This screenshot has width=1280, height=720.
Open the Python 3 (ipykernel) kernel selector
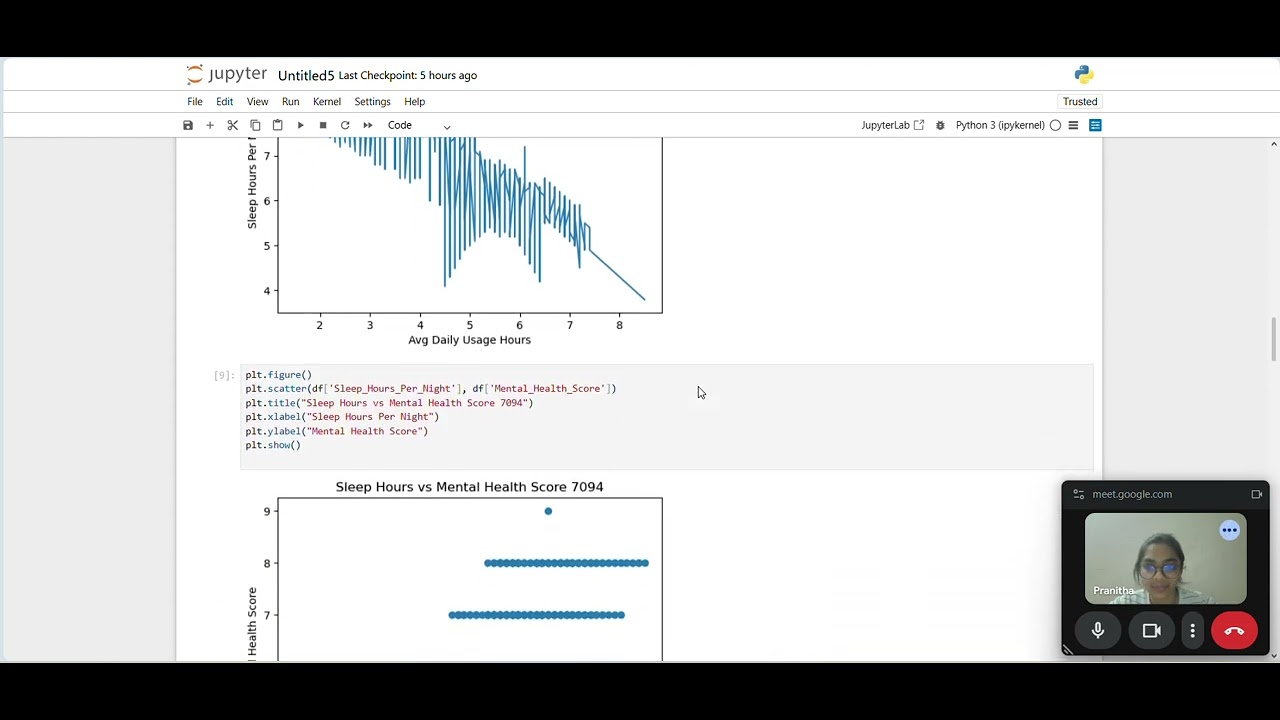[999, 125]
